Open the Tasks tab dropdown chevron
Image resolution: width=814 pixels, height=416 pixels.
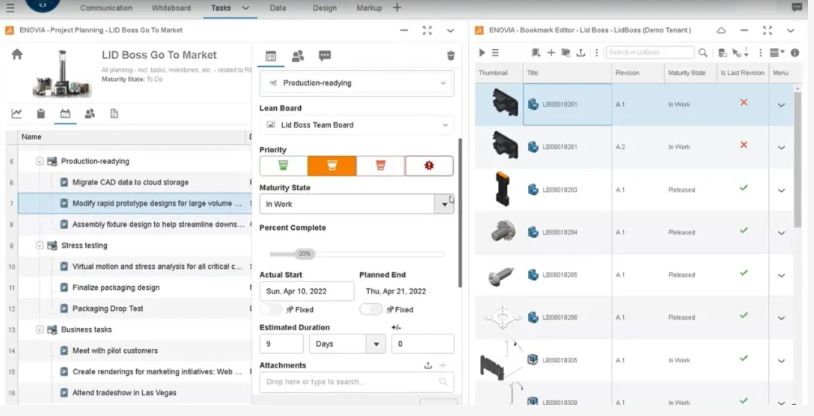pos(246,8)
